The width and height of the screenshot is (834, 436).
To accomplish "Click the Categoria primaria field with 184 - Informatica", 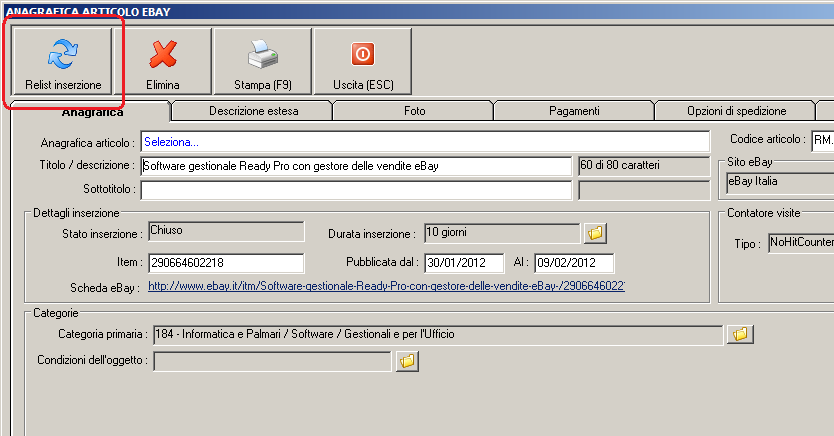I will pyautogui.click(x=438, y=334).
